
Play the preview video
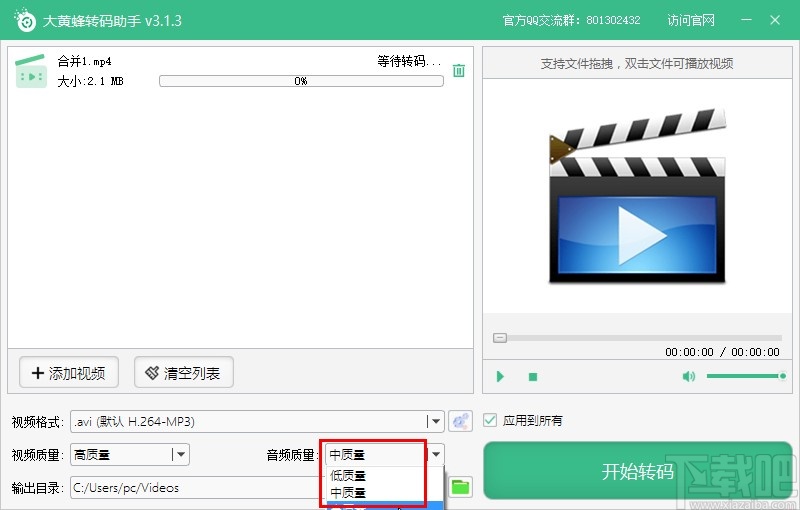pyautogui.click(x=500, y=376)
